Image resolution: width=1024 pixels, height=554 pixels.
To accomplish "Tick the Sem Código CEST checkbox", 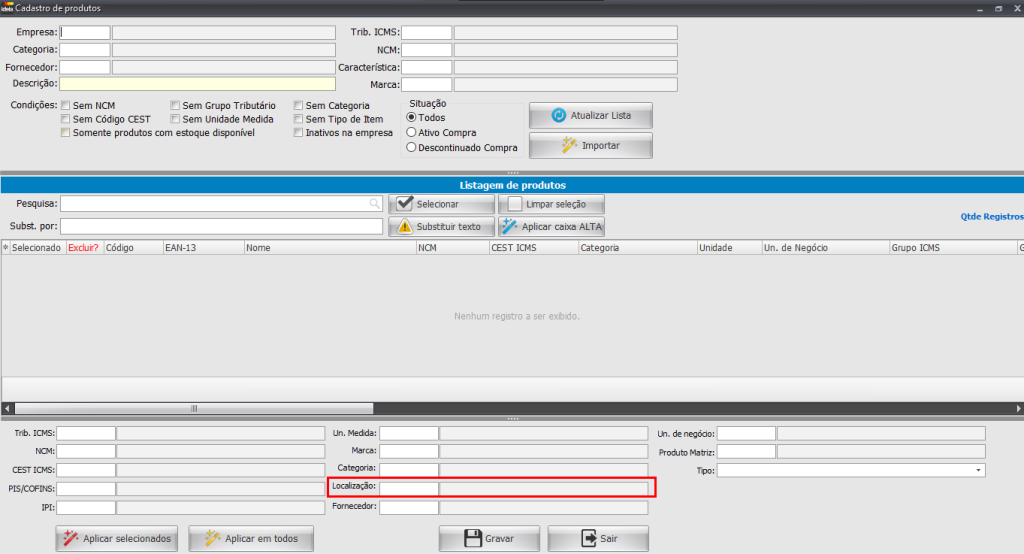I will (x=66, y=119).
